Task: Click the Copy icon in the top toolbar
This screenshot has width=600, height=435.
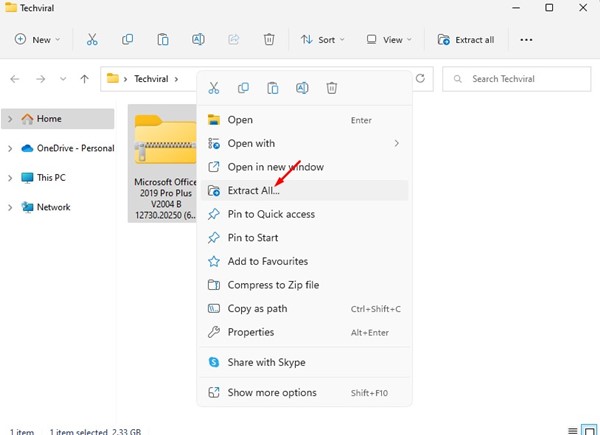Action: 127,39
